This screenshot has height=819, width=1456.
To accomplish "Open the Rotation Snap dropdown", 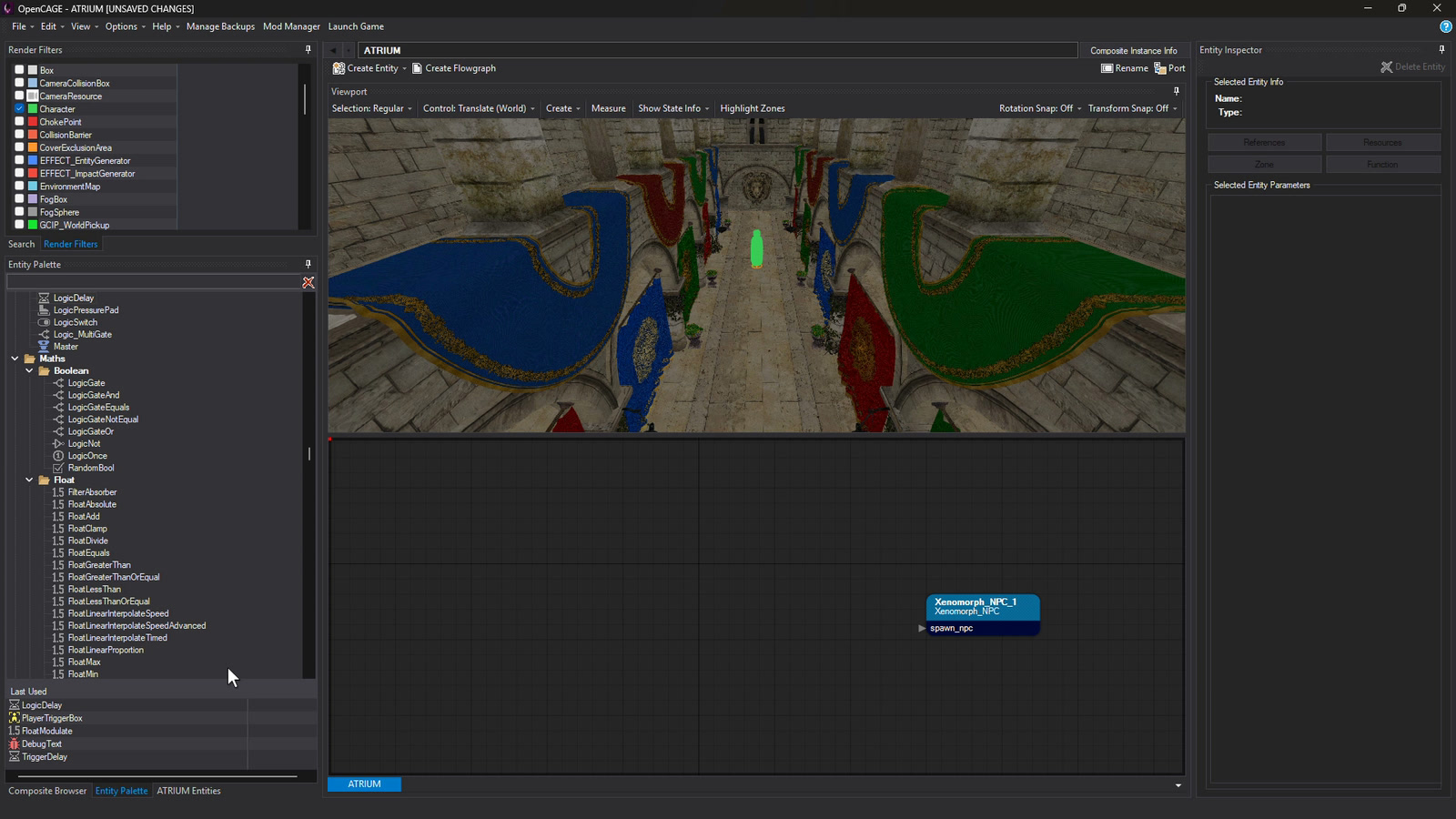I will 1040,108.
